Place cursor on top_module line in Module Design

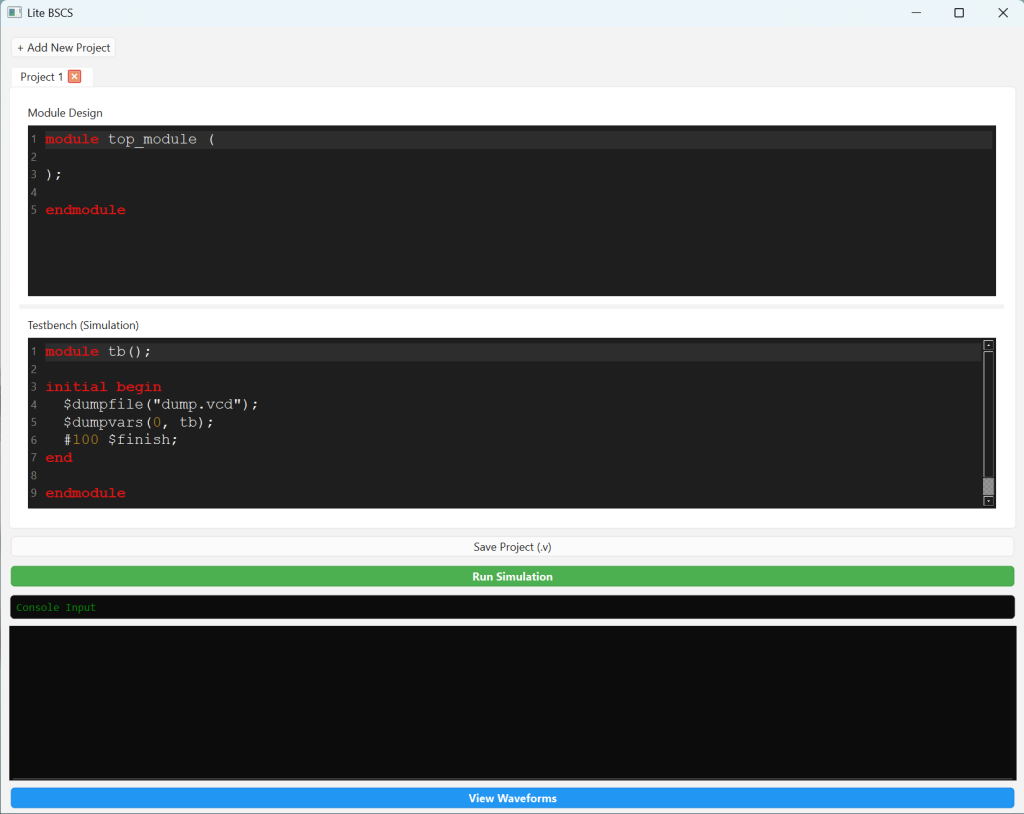point(150,140)
